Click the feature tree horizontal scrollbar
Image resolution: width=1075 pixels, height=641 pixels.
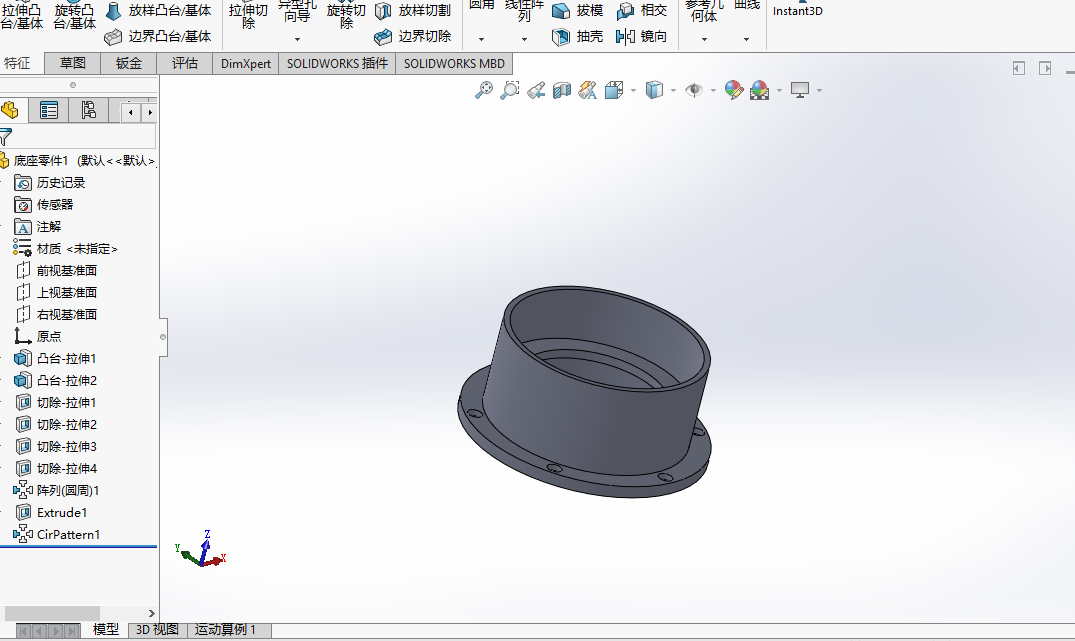click(x=52, y=613)
